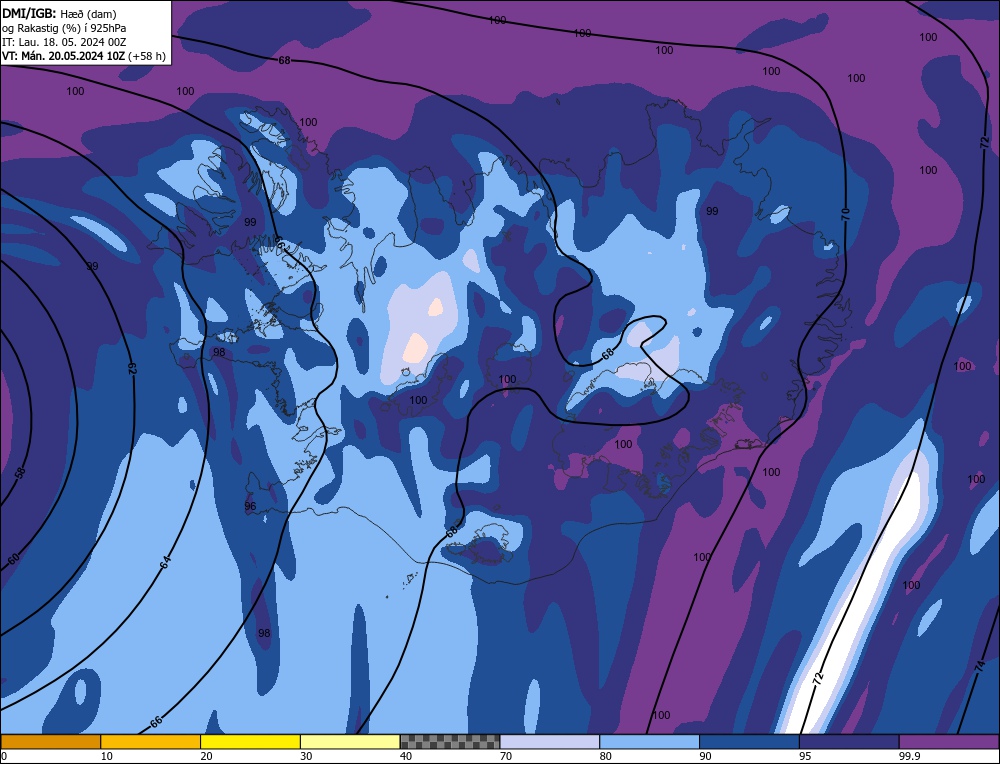1000x764 pixels.
Task: Click the dark orange 0–10 legend swatch
Action: pos(50,741)
